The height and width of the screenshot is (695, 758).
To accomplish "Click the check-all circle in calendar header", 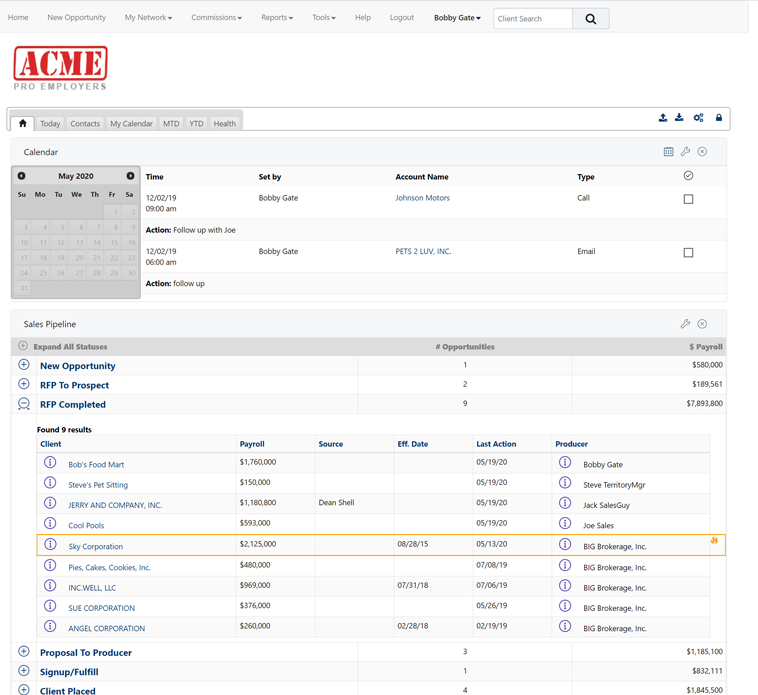I will pyautogui.click(x=688, y=176).
